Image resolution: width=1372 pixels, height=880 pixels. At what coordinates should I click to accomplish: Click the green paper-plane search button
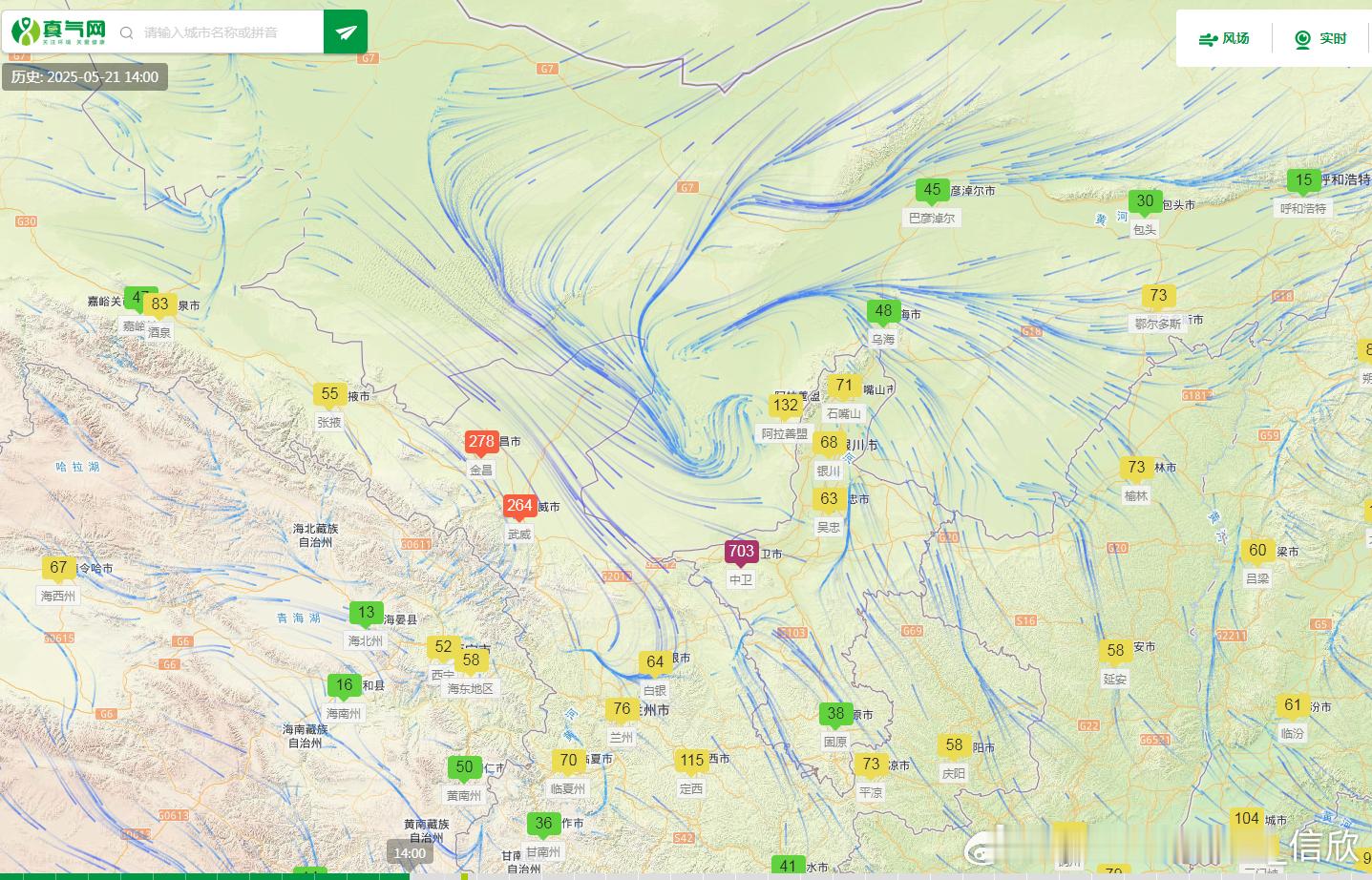tap(346, 32)
